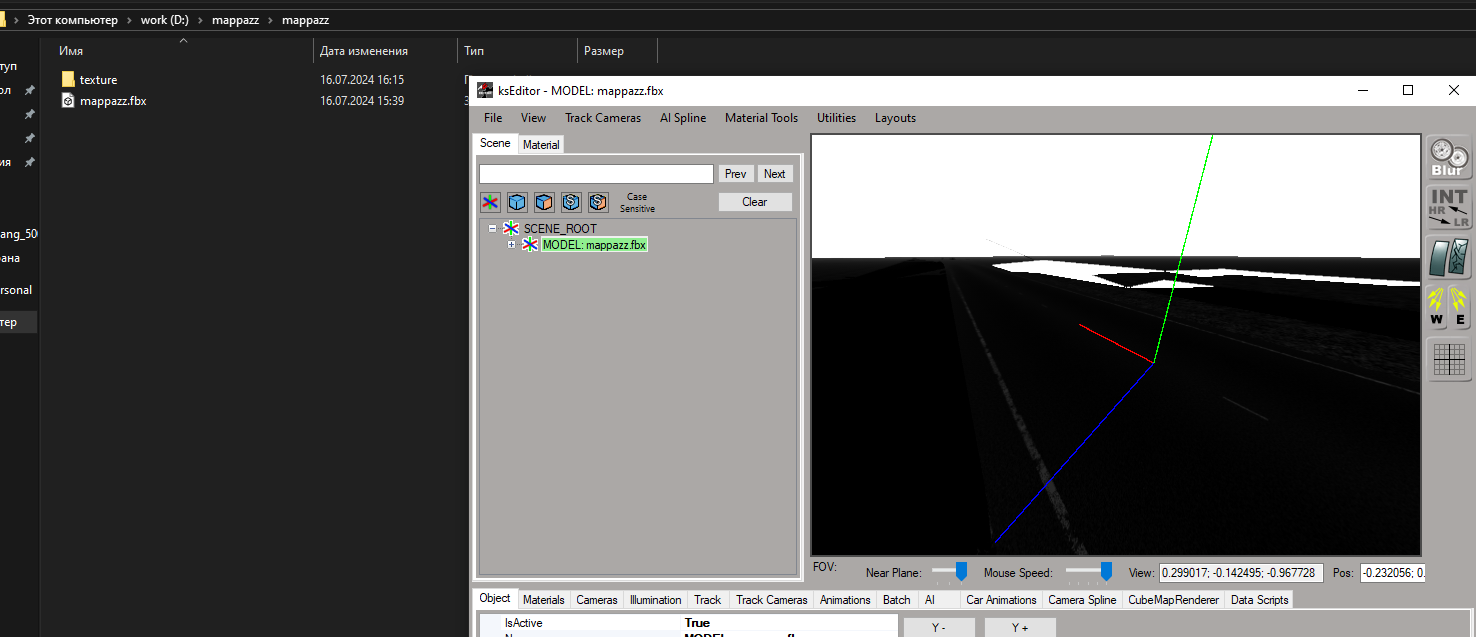Click the mappazz.fbx file icon in Explorer
Screen dimensions: 1476x637
tap(68, 100)
